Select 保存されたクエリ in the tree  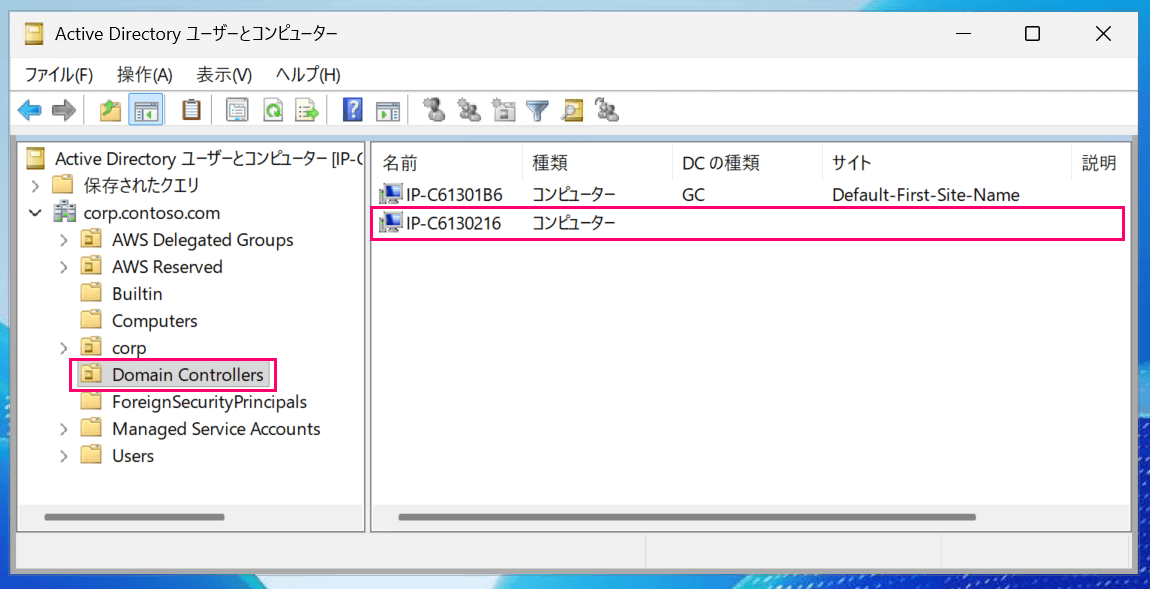coord(142,186)
